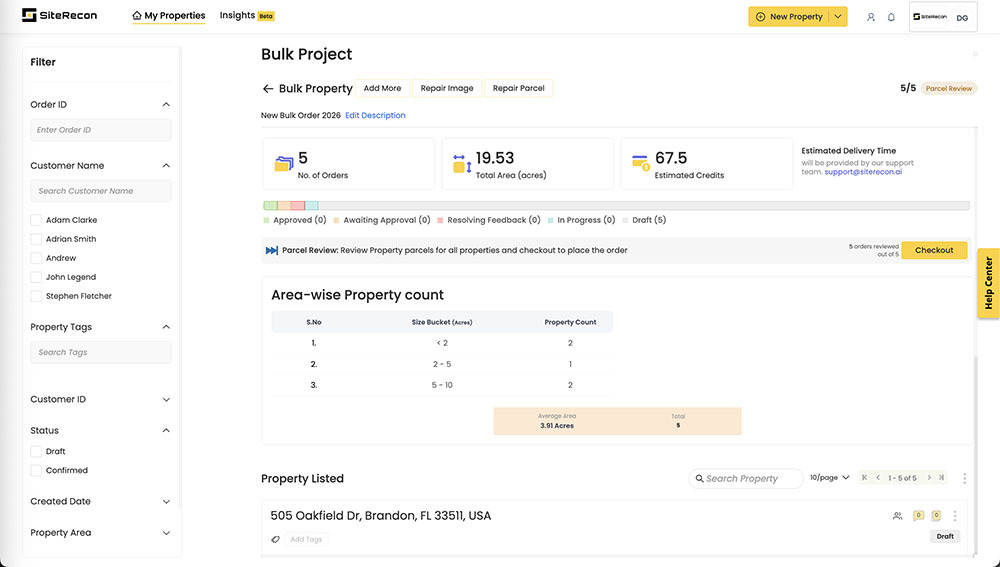Jump to the last page of properties

941,478
